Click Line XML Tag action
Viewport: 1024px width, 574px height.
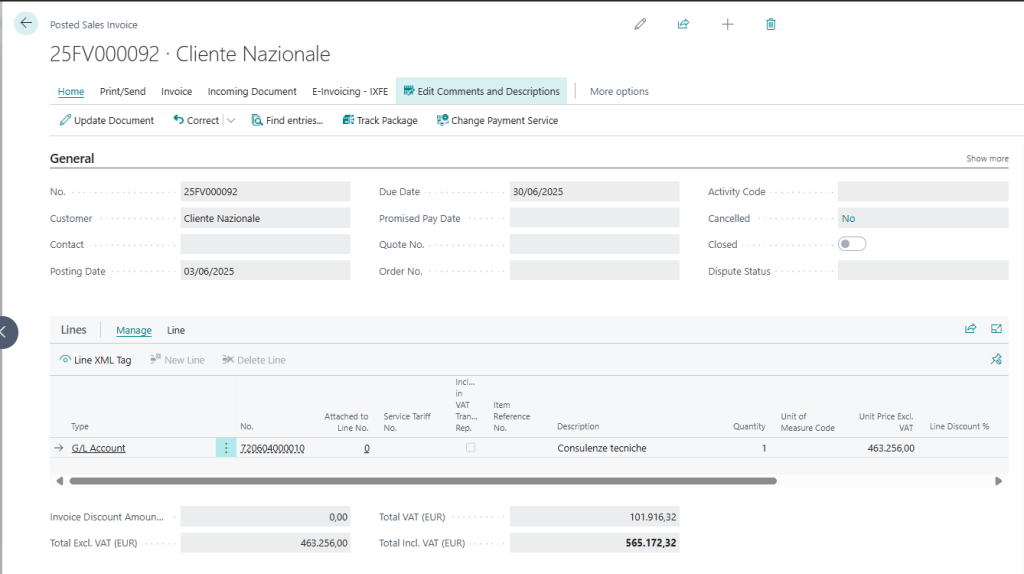pyautogui.click(x=96, y=360)
